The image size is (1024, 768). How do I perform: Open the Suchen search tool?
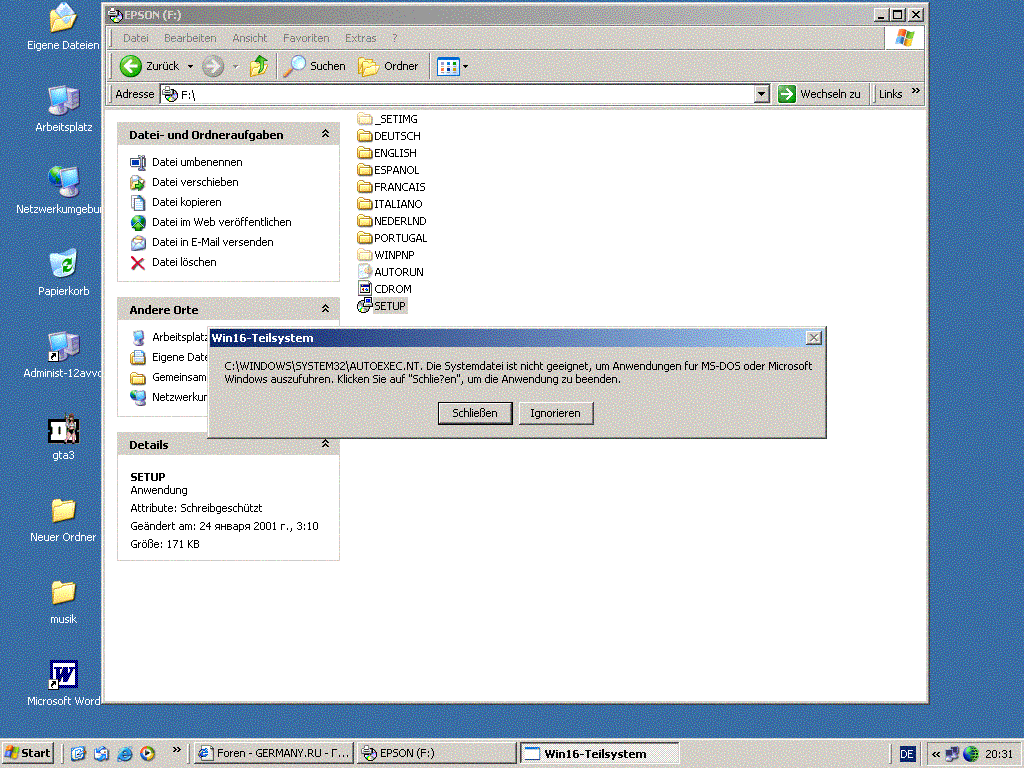pos(315,66)
